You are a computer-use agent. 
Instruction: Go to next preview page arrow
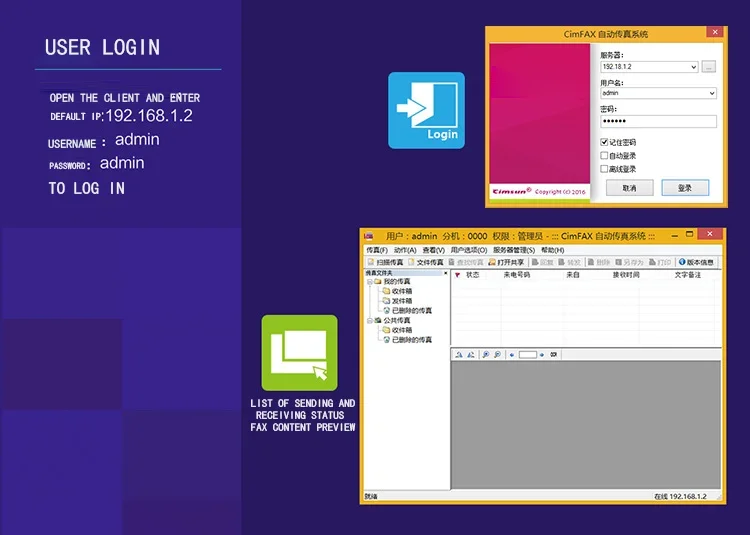click(x=542, y=355)
